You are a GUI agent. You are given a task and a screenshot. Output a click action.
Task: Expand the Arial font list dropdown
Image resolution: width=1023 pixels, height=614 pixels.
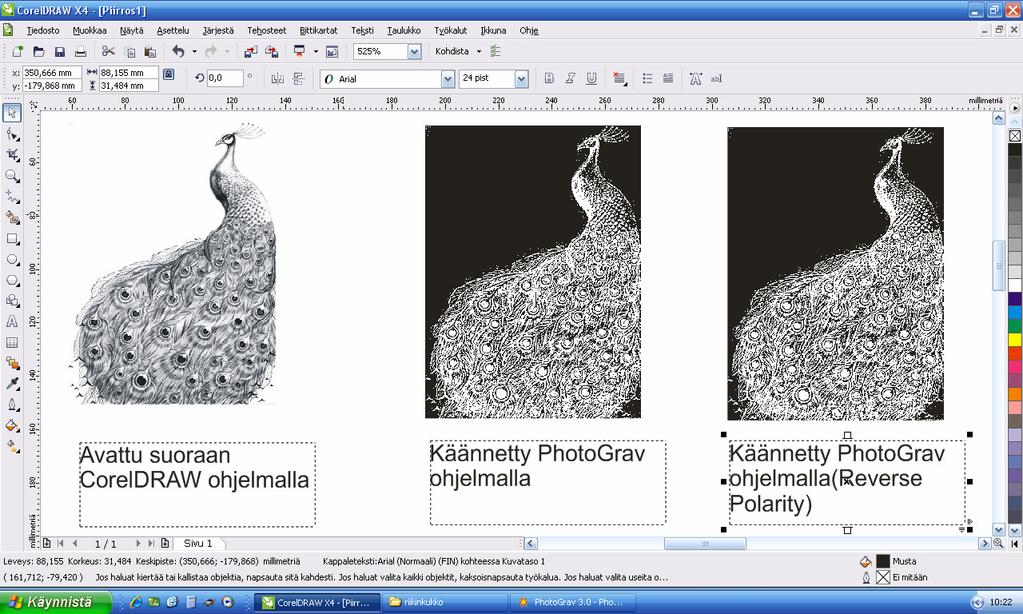448,79
